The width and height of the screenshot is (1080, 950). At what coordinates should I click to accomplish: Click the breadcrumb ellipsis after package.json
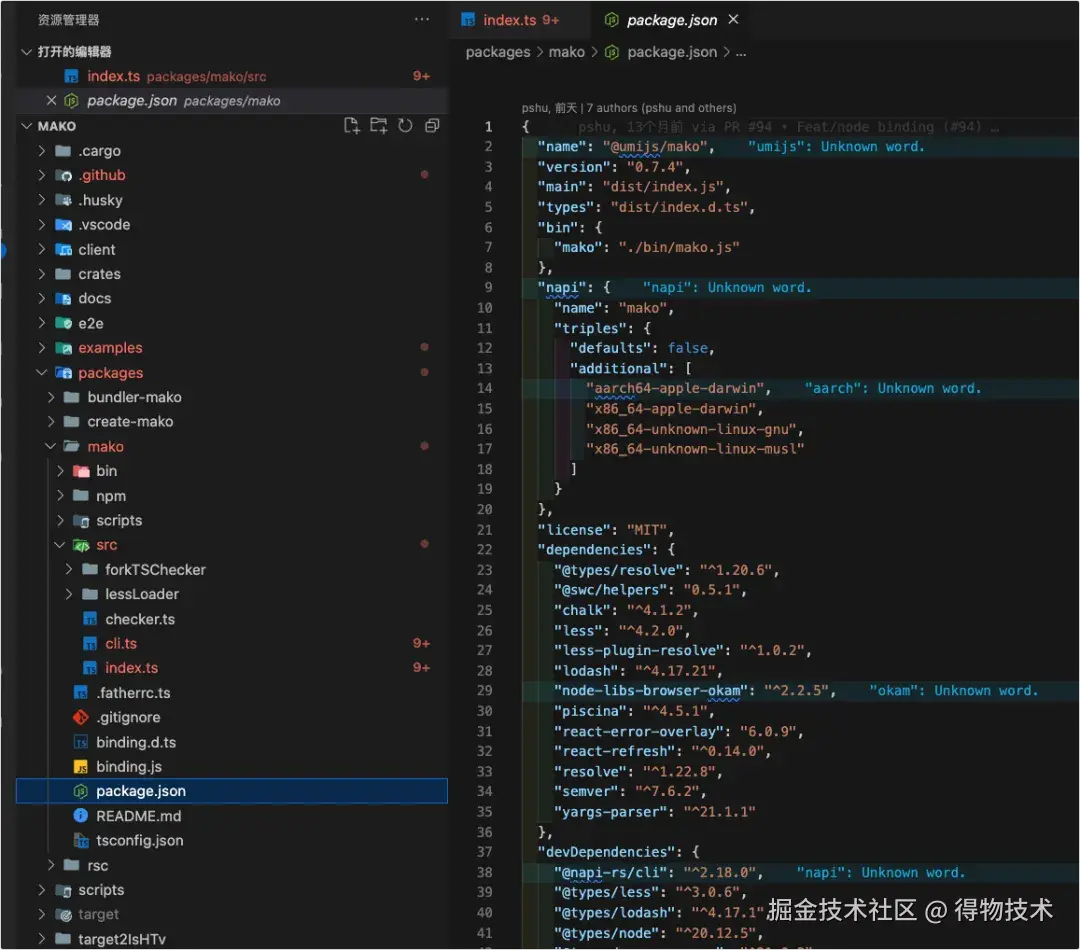(740, 52)
